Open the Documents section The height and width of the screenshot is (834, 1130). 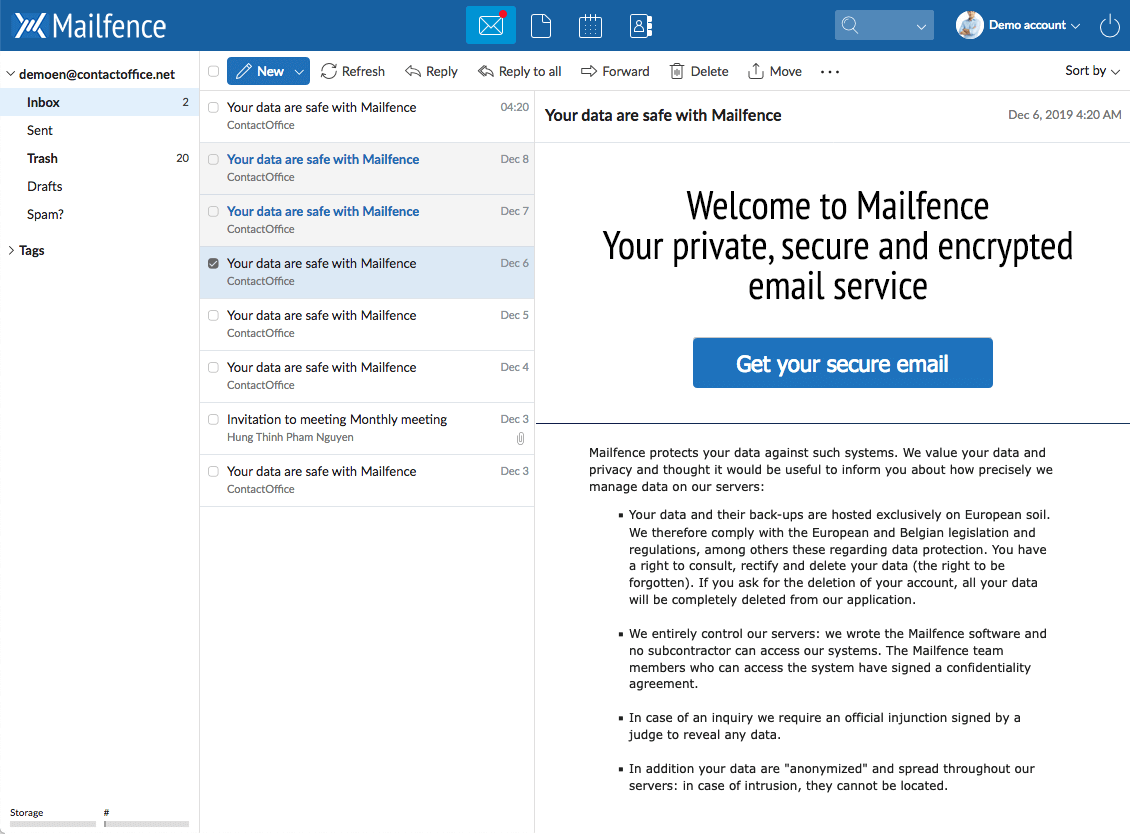(541, 25)
